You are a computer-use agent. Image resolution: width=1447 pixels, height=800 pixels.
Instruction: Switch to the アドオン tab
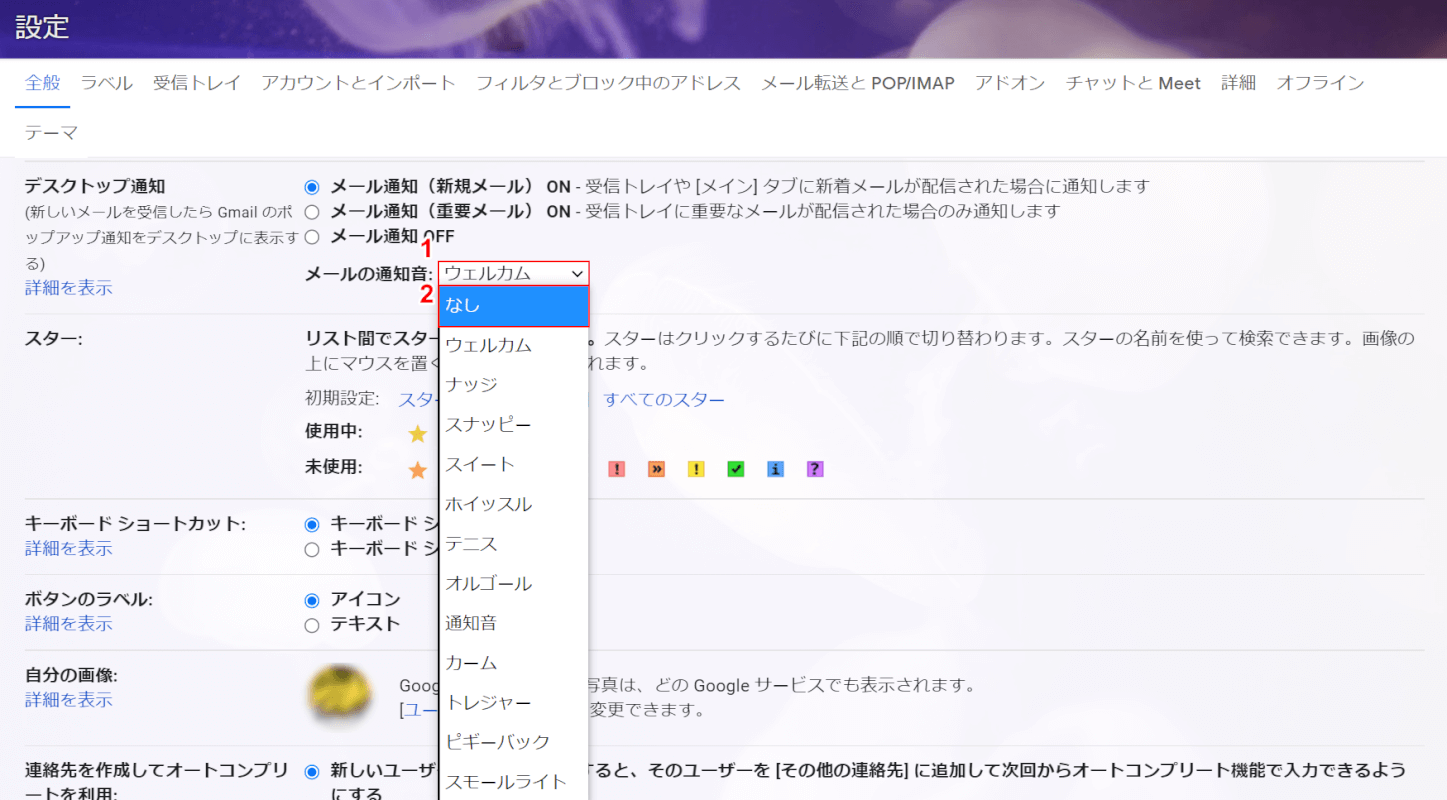tap(1010, 83)
